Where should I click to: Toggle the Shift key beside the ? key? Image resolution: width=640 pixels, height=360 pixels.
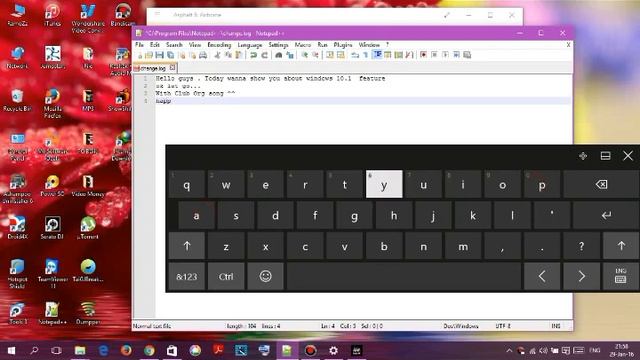pos(621,246)
